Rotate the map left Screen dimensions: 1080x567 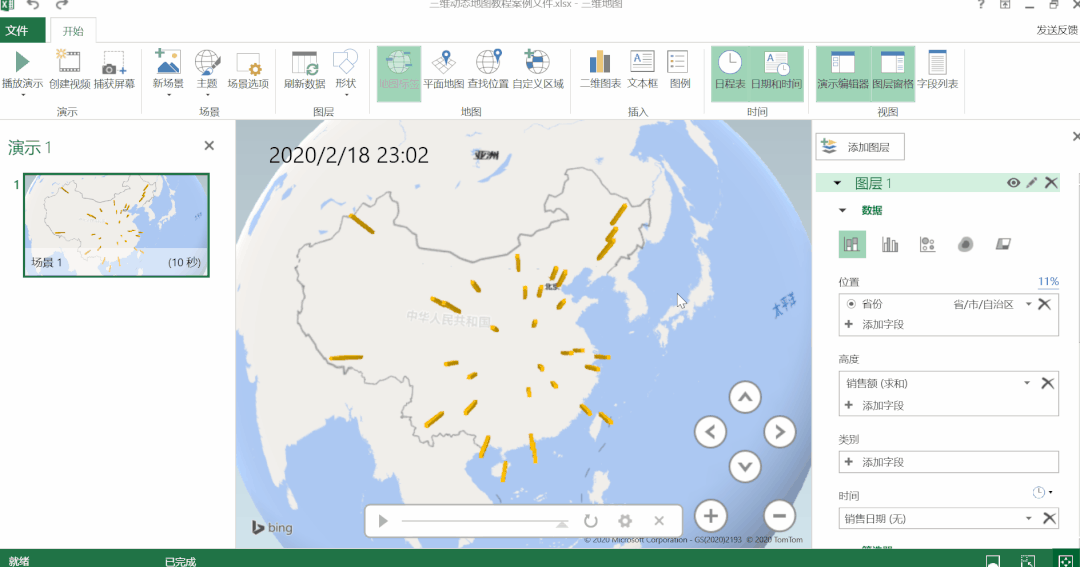(710, 432)
